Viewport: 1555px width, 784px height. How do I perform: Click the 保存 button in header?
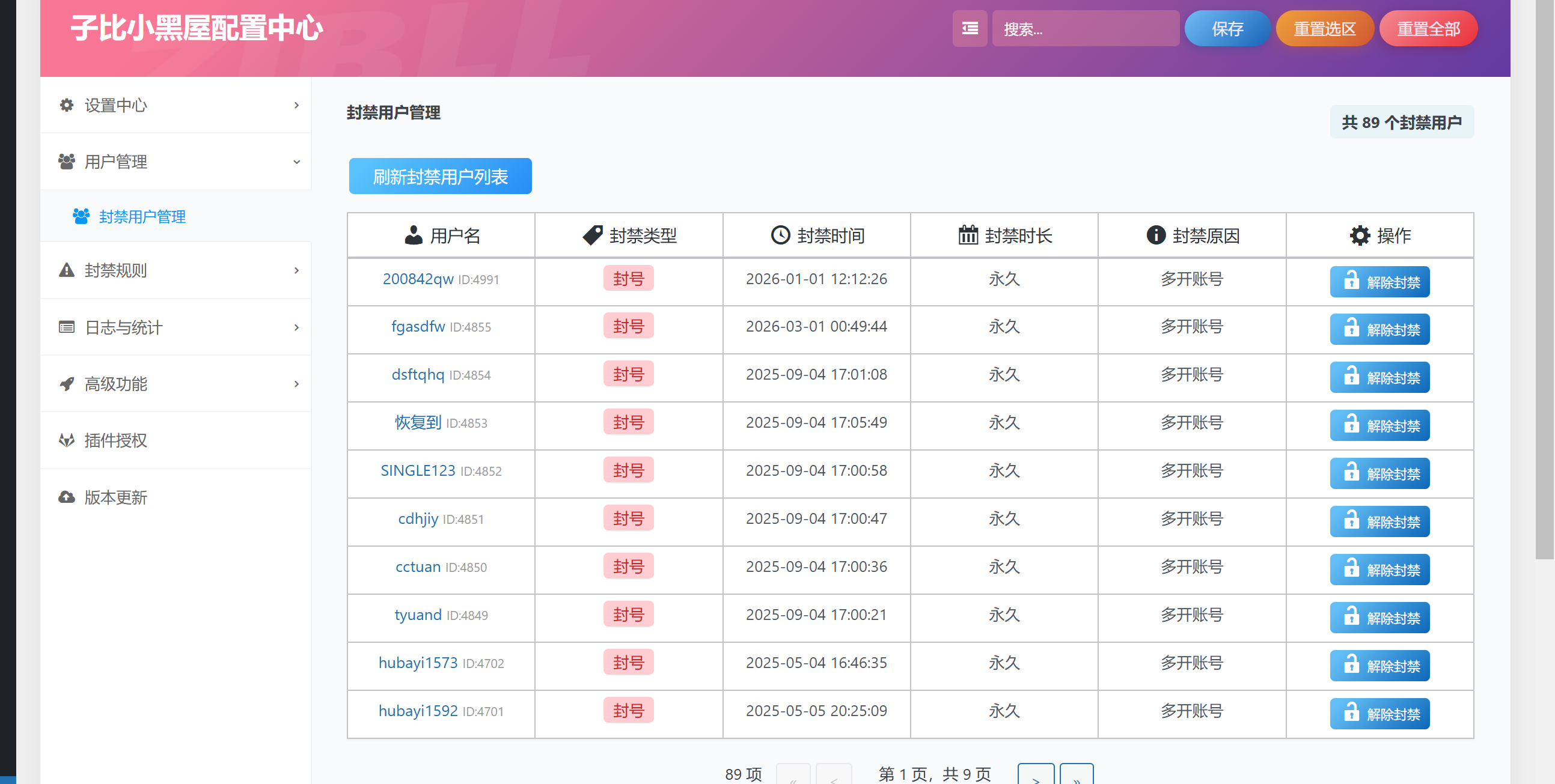1227,28
